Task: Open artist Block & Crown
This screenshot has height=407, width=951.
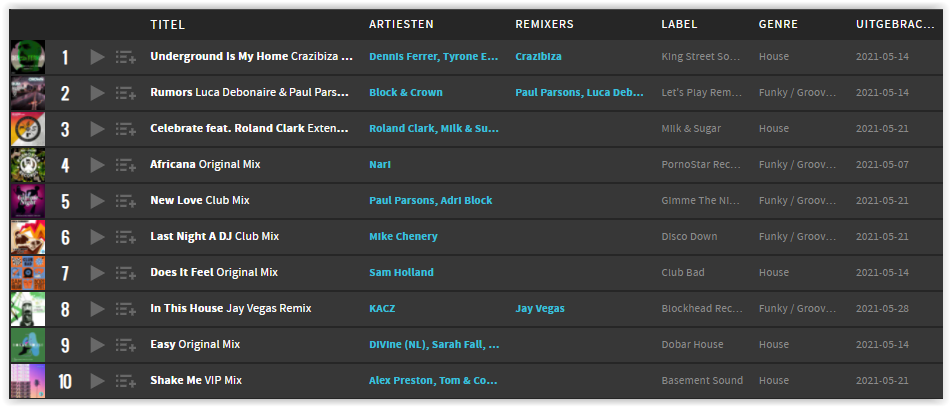Action: click(406, 93)
